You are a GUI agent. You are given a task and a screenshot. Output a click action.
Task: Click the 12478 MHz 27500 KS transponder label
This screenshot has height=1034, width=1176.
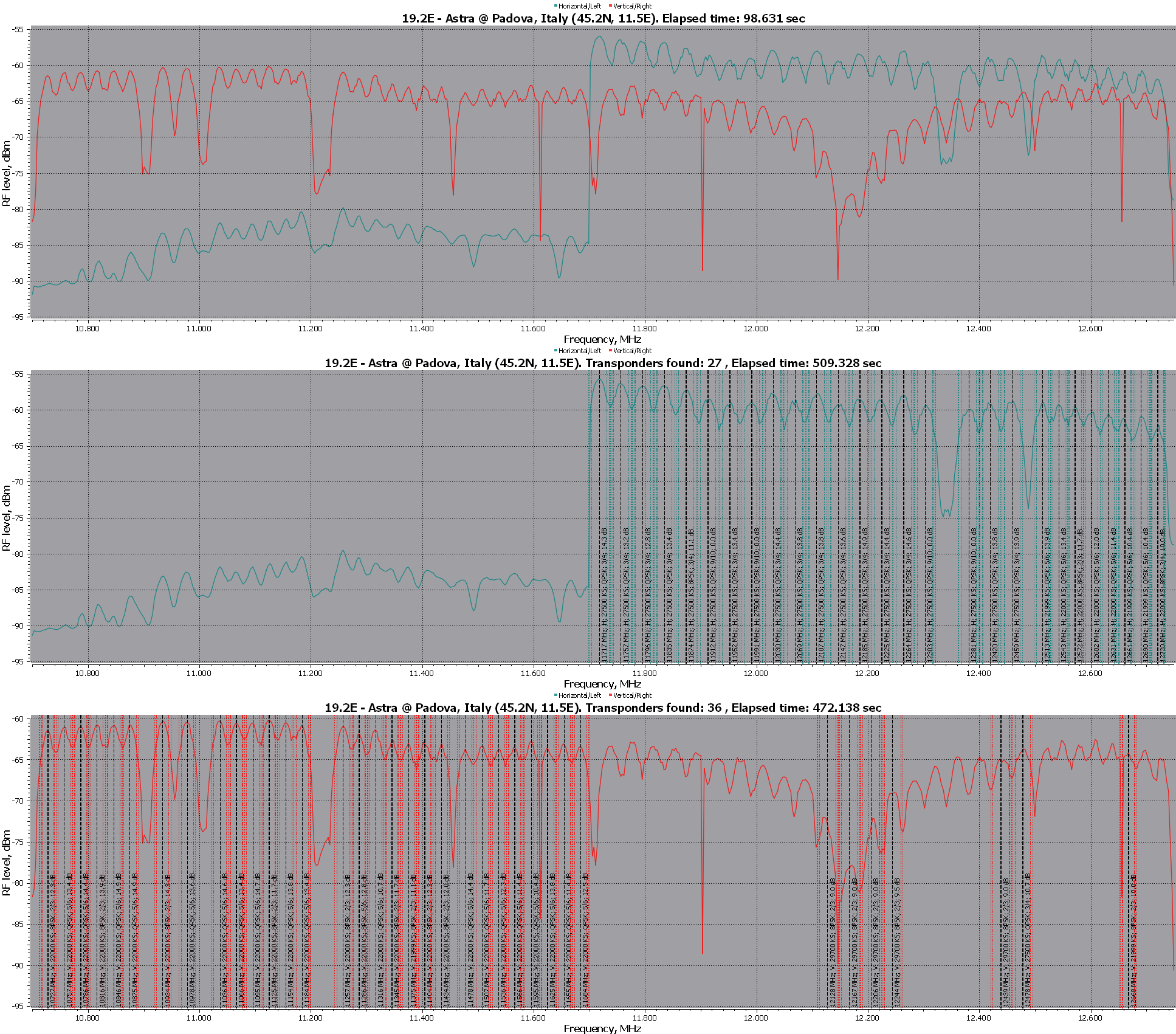click(1028, 940)
